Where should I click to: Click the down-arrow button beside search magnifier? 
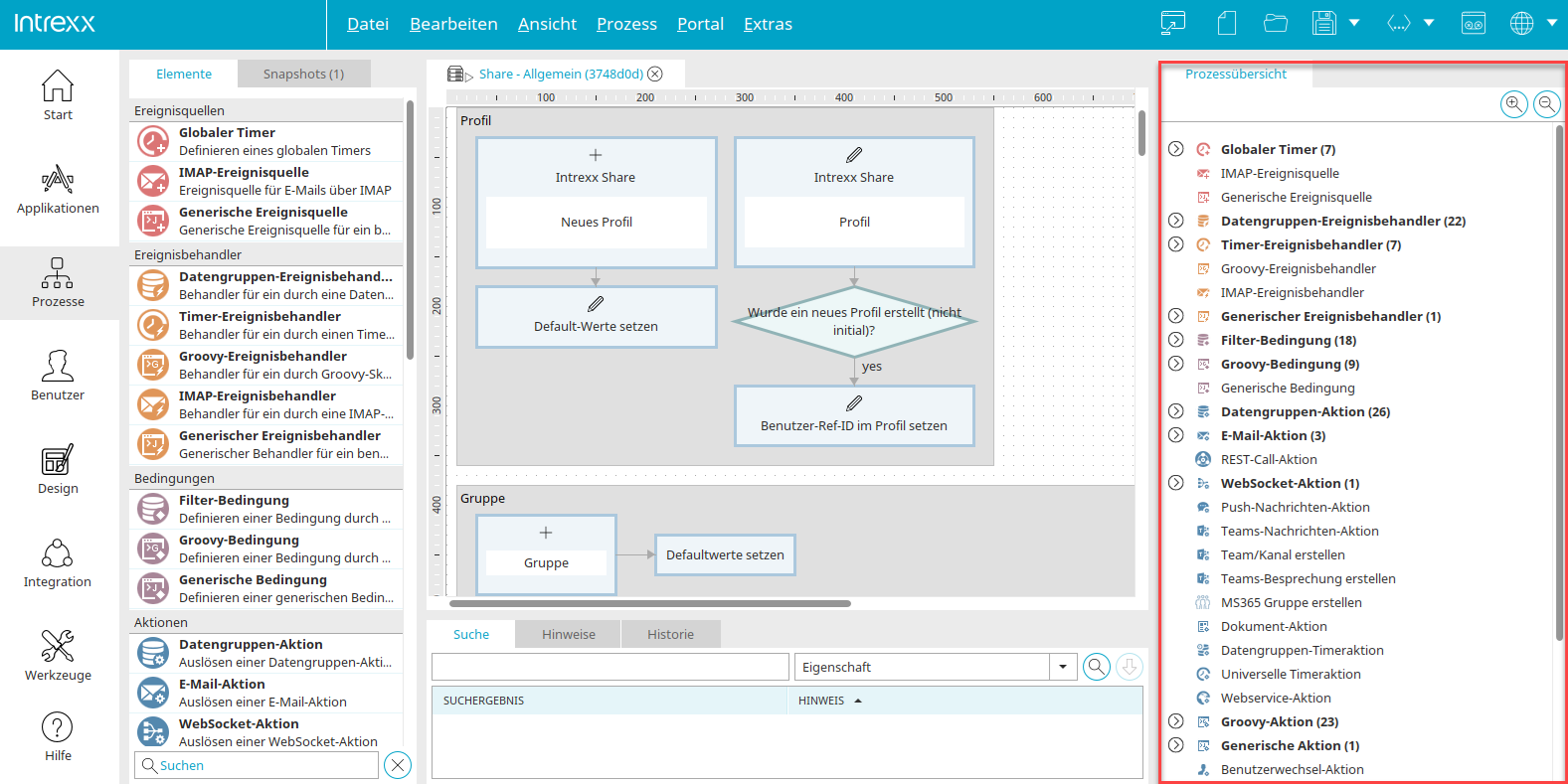[x=1130, y=667]
